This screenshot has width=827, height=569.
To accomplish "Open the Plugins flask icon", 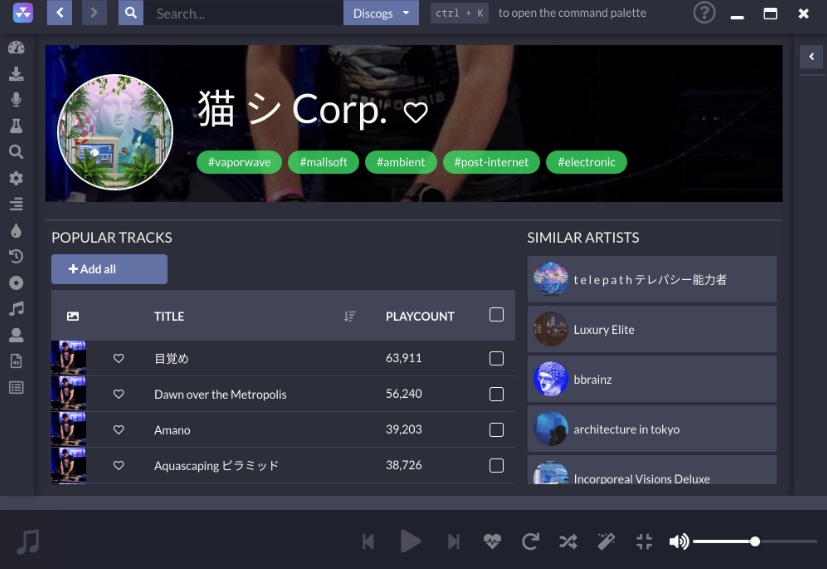I will tap(16, 126).
